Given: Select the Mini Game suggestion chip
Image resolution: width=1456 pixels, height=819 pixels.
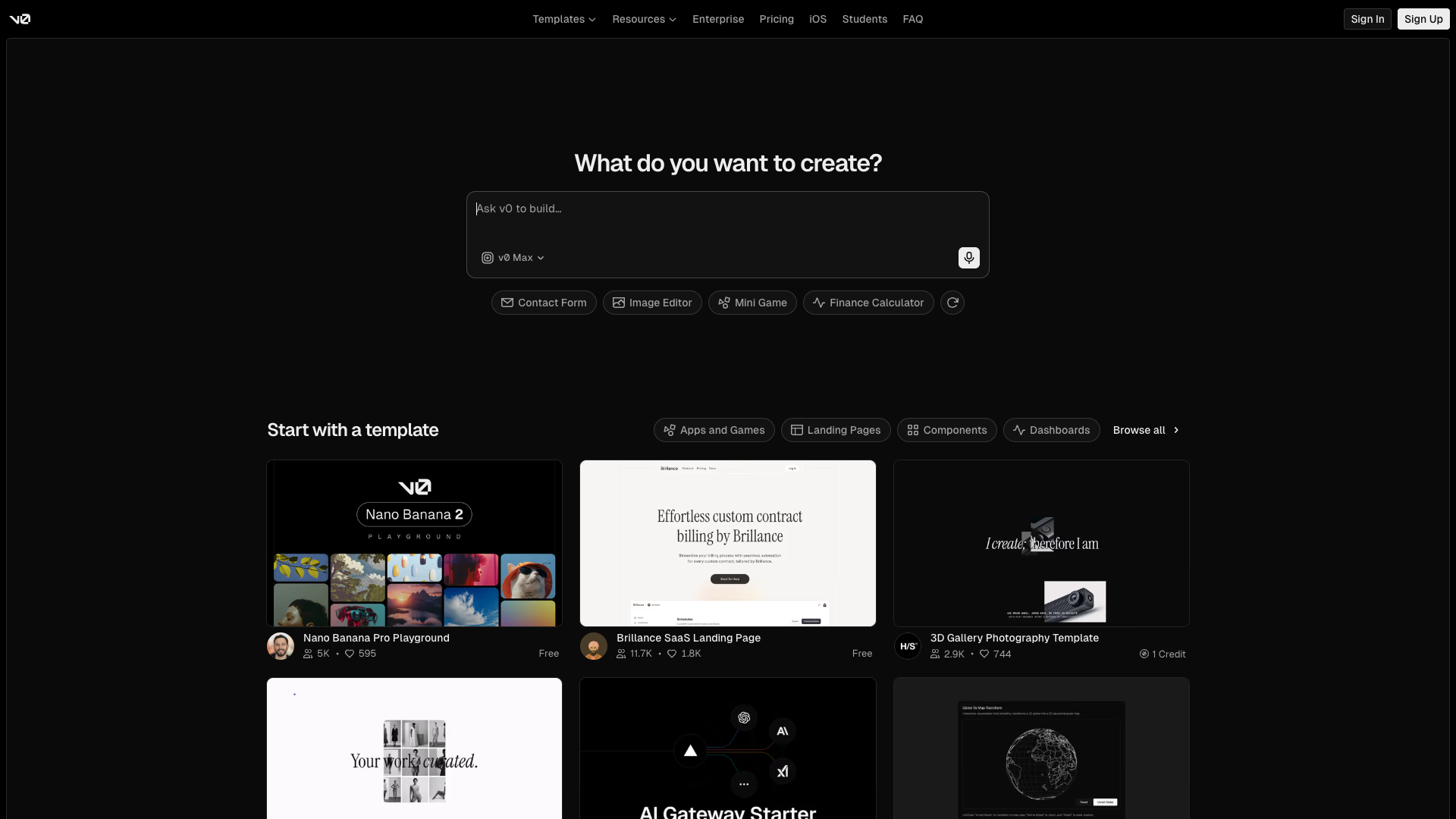Looking at the screenshot, I should 752,303.
